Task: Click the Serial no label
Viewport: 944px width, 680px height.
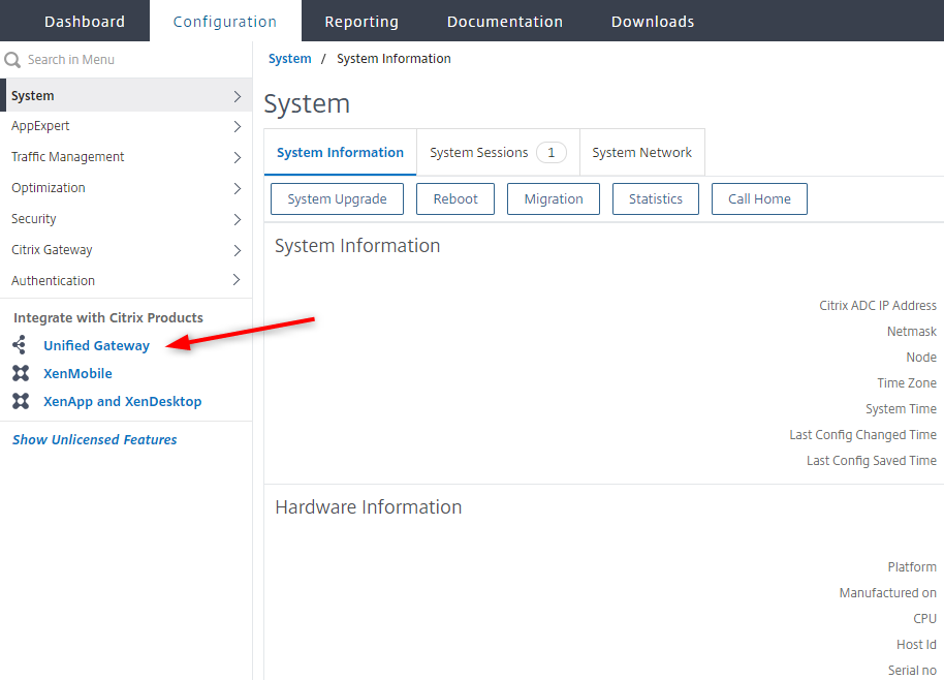Action: coord(912,670)
